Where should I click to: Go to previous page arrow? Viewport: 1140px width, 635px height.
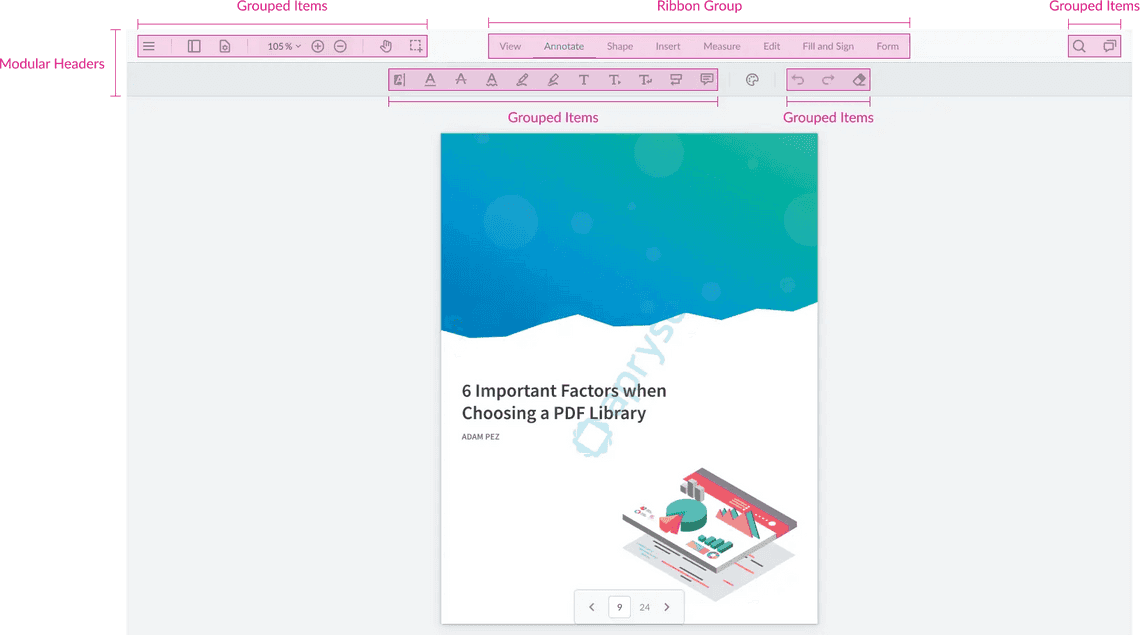pyautogui.click(x=592, y=607)
